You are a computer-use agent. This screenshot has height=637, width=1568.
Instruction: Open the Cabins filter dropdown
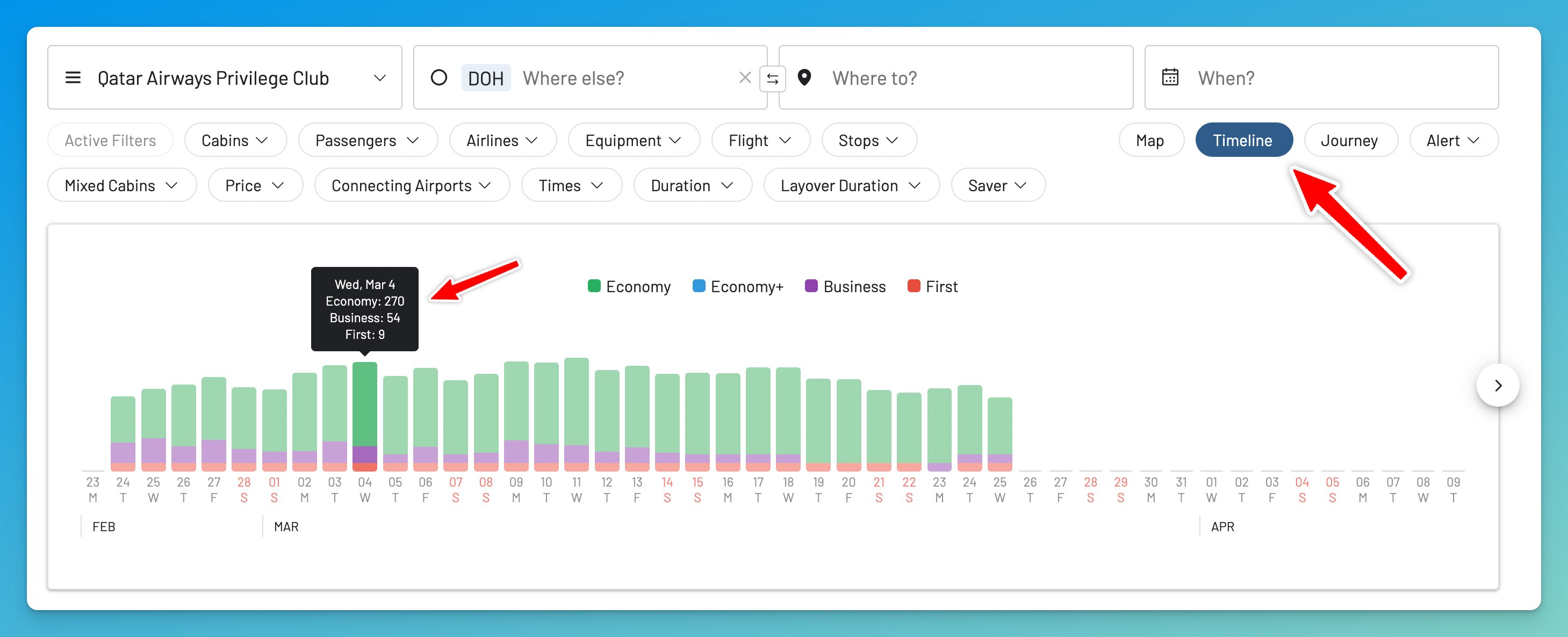pyautogui.click(x=235, y=141)
